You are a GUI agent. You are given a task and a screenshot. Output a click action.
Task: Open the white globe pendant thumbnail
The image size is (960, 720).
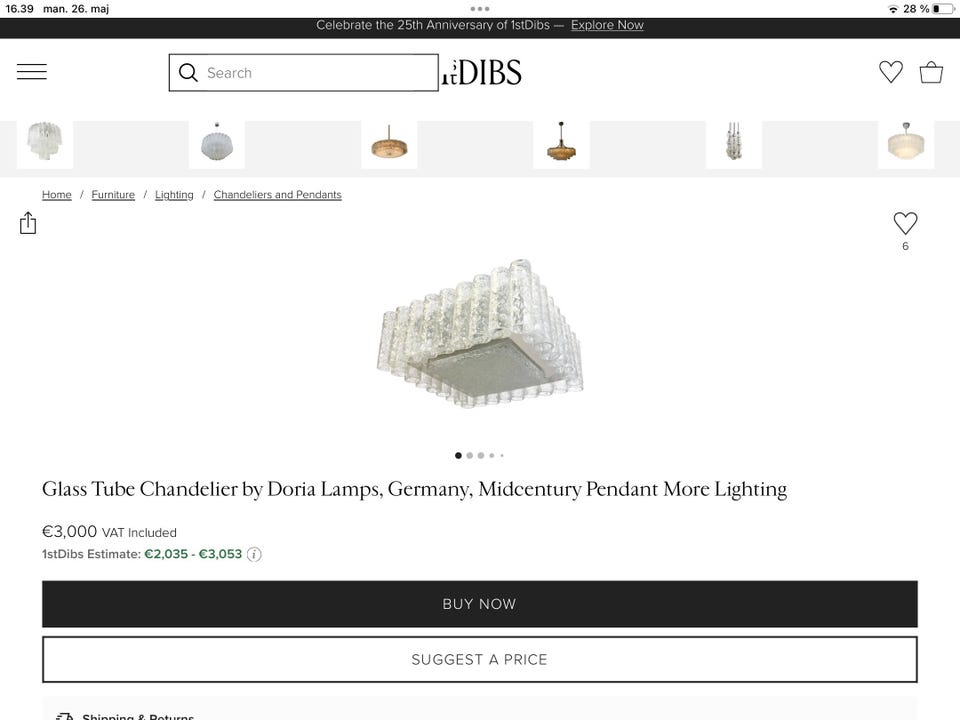(217, 144)
